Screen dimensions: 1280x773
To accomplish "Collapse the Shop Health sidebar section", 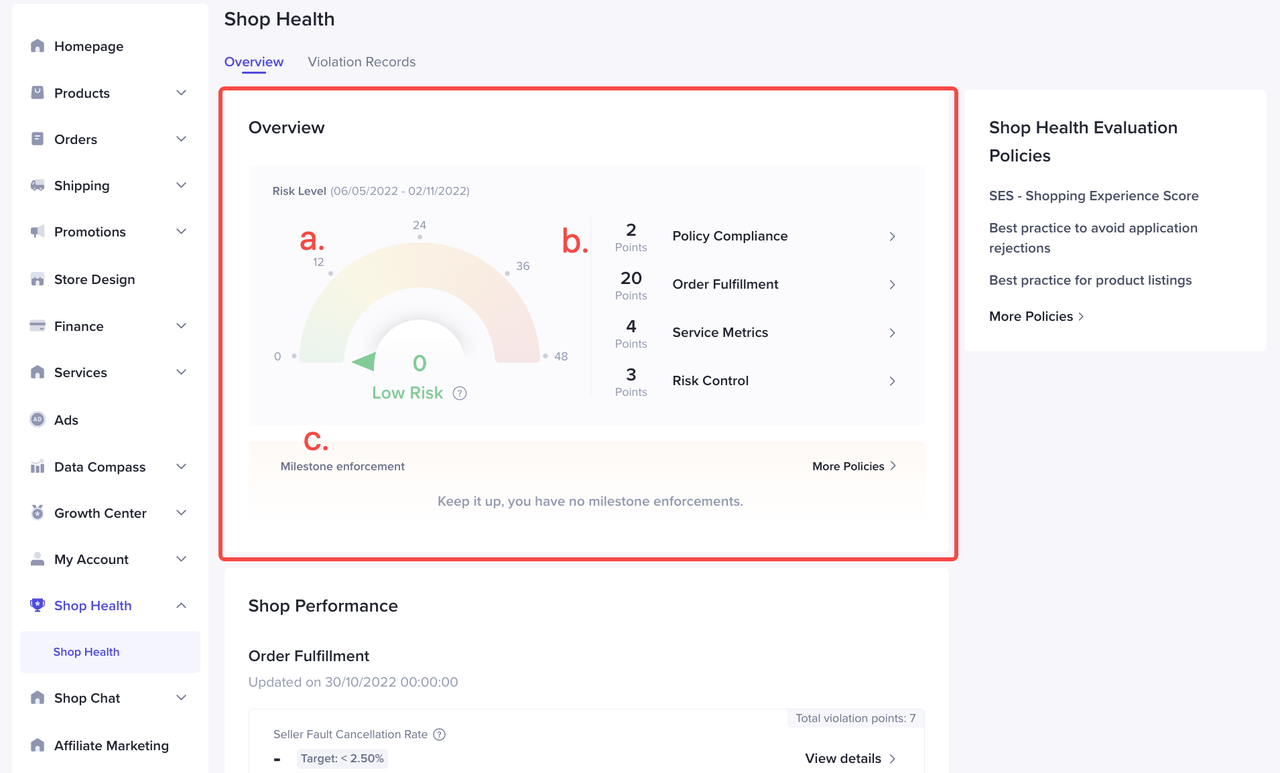I will coord(181,605).
